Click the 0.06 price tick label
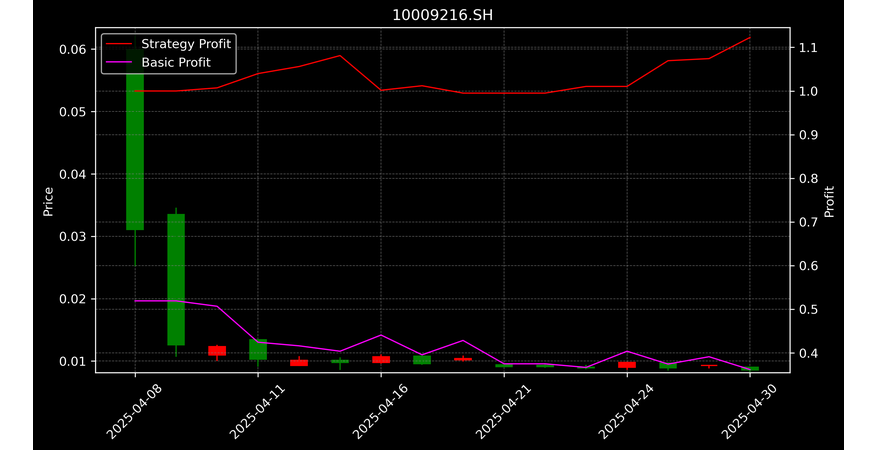Screen dimensions: 878x450 pyautogui.click(x=73, y=49)
